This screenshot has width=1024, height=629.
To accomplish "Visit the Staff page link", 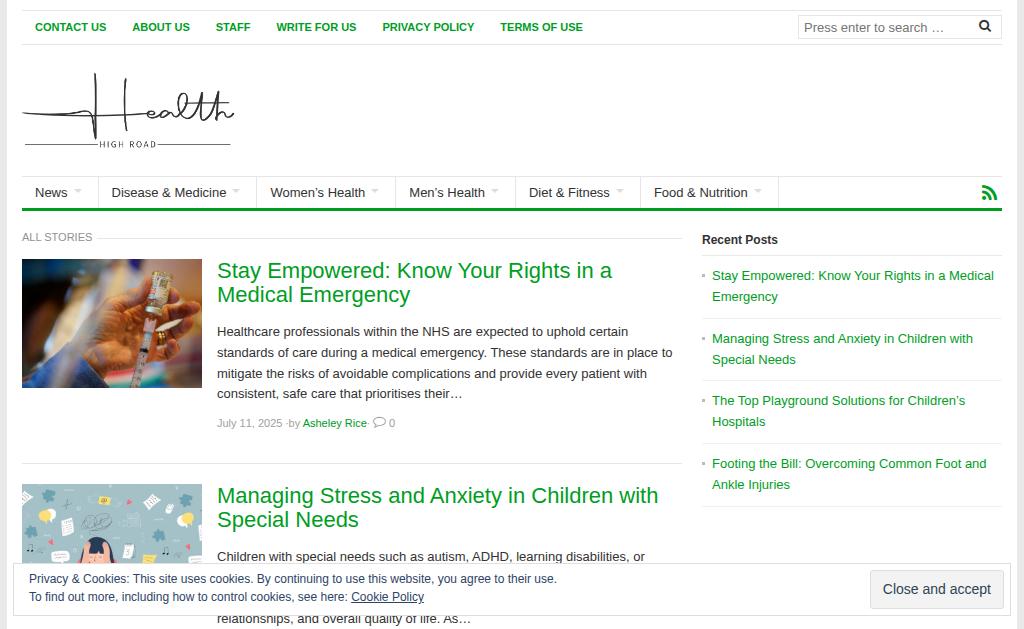I will pos(233,27).
